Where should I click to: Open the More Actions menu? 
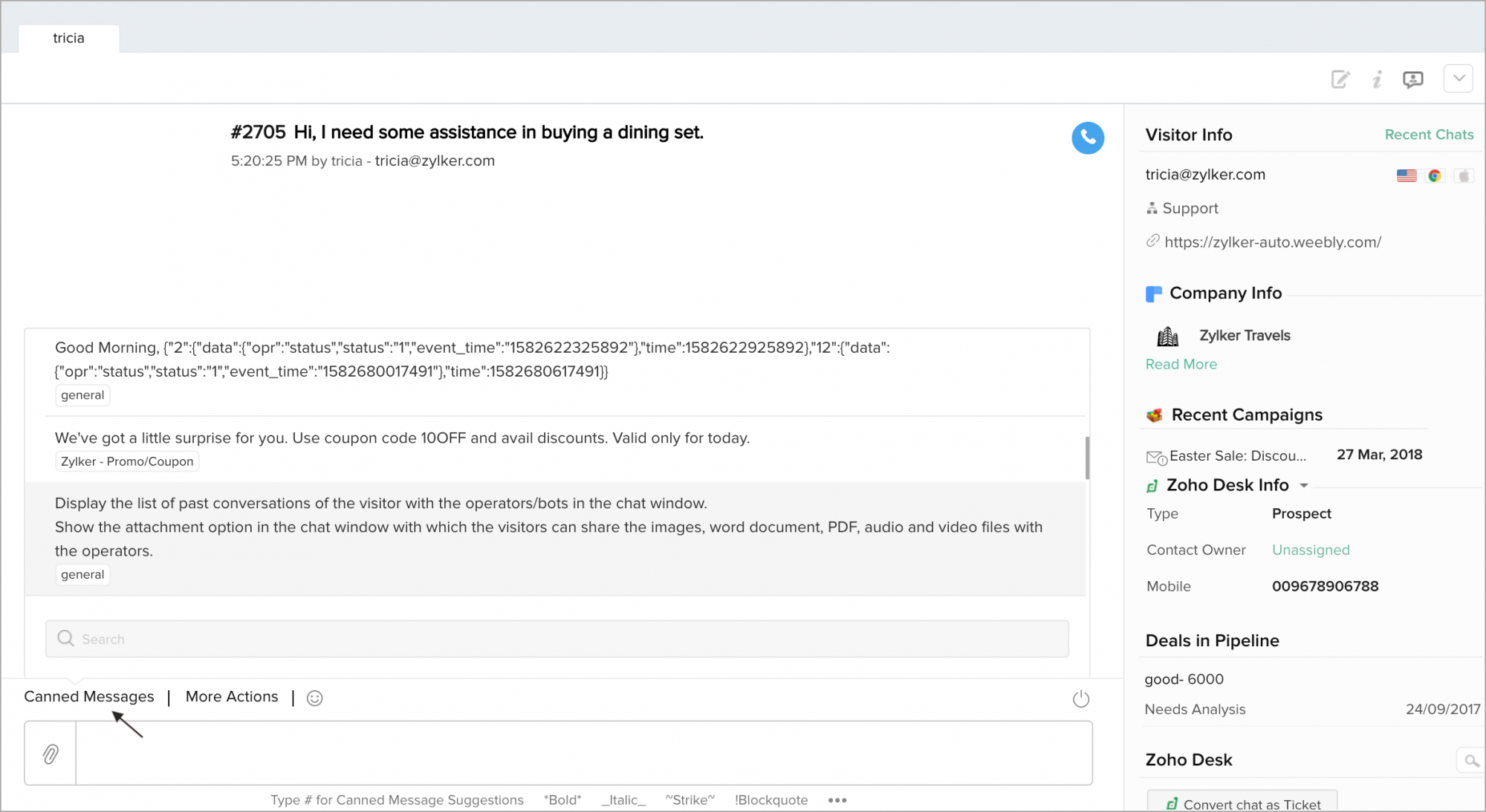point(231,697)
